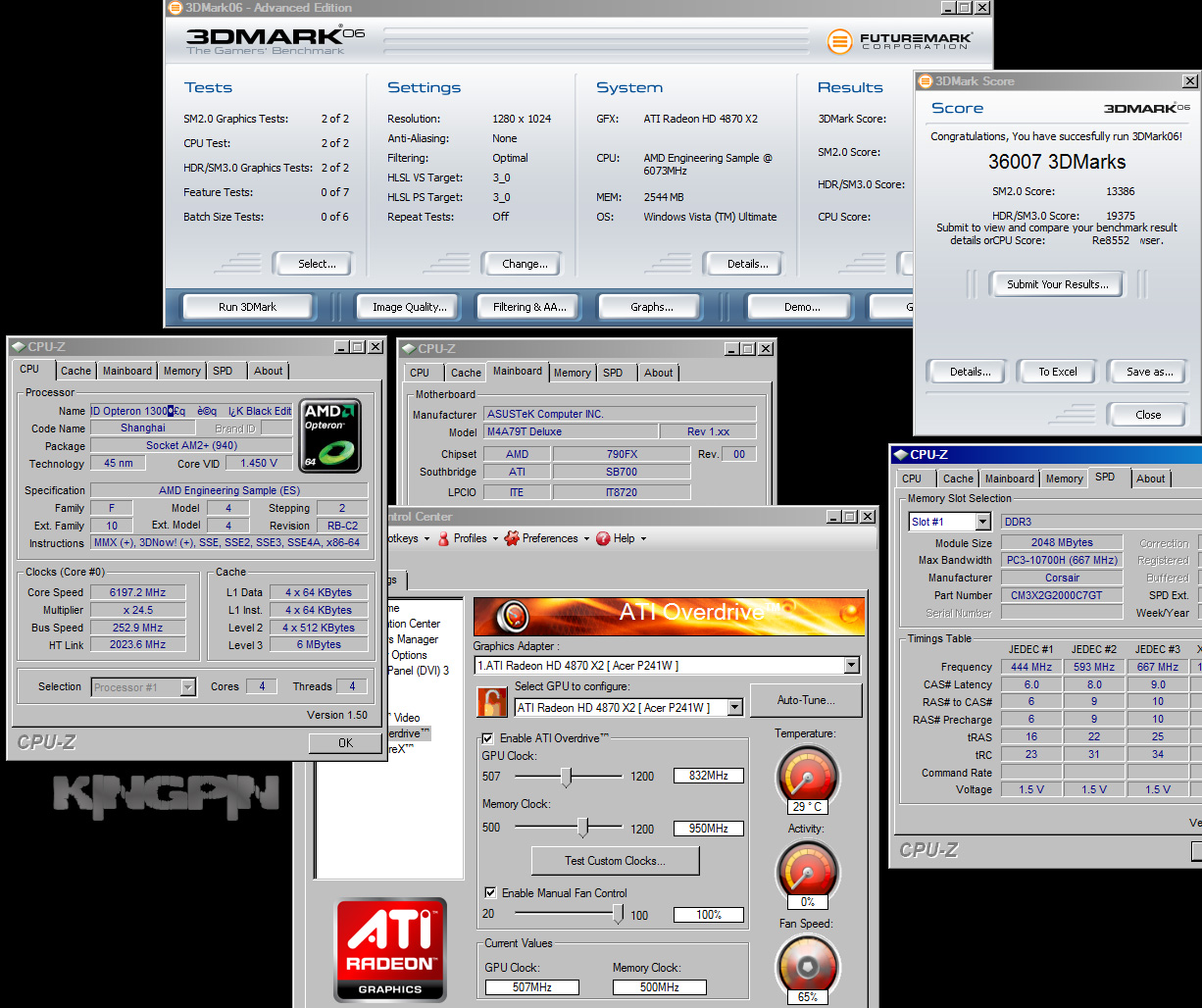Click the 100% fan speed field
This screenshot has height=1008, width=1202.
tap(708, 915)
